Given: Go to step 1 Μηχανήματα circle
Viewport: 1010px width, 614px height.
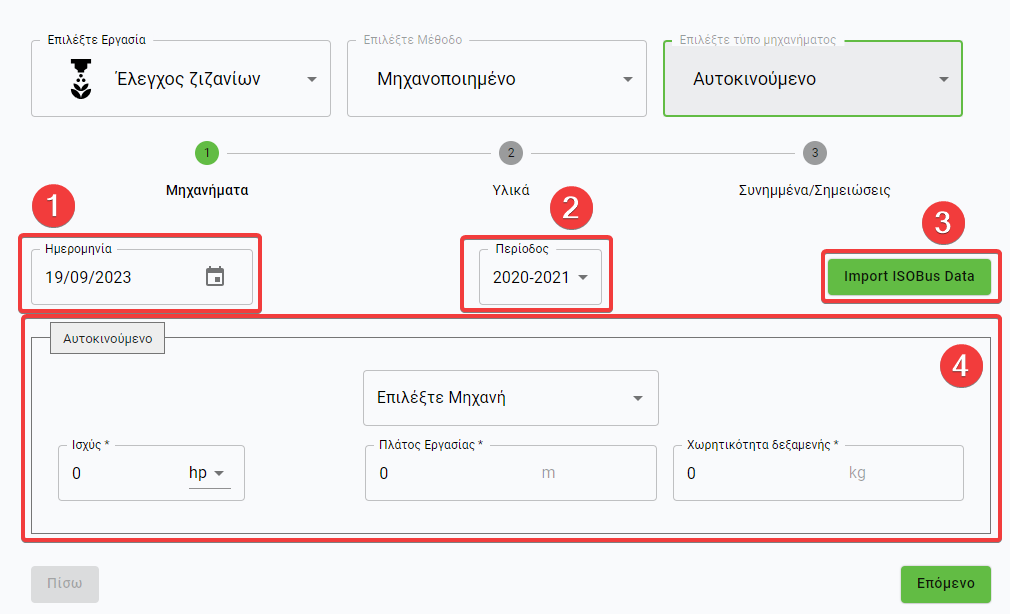Looking at the screenshot, I should 207,153.
